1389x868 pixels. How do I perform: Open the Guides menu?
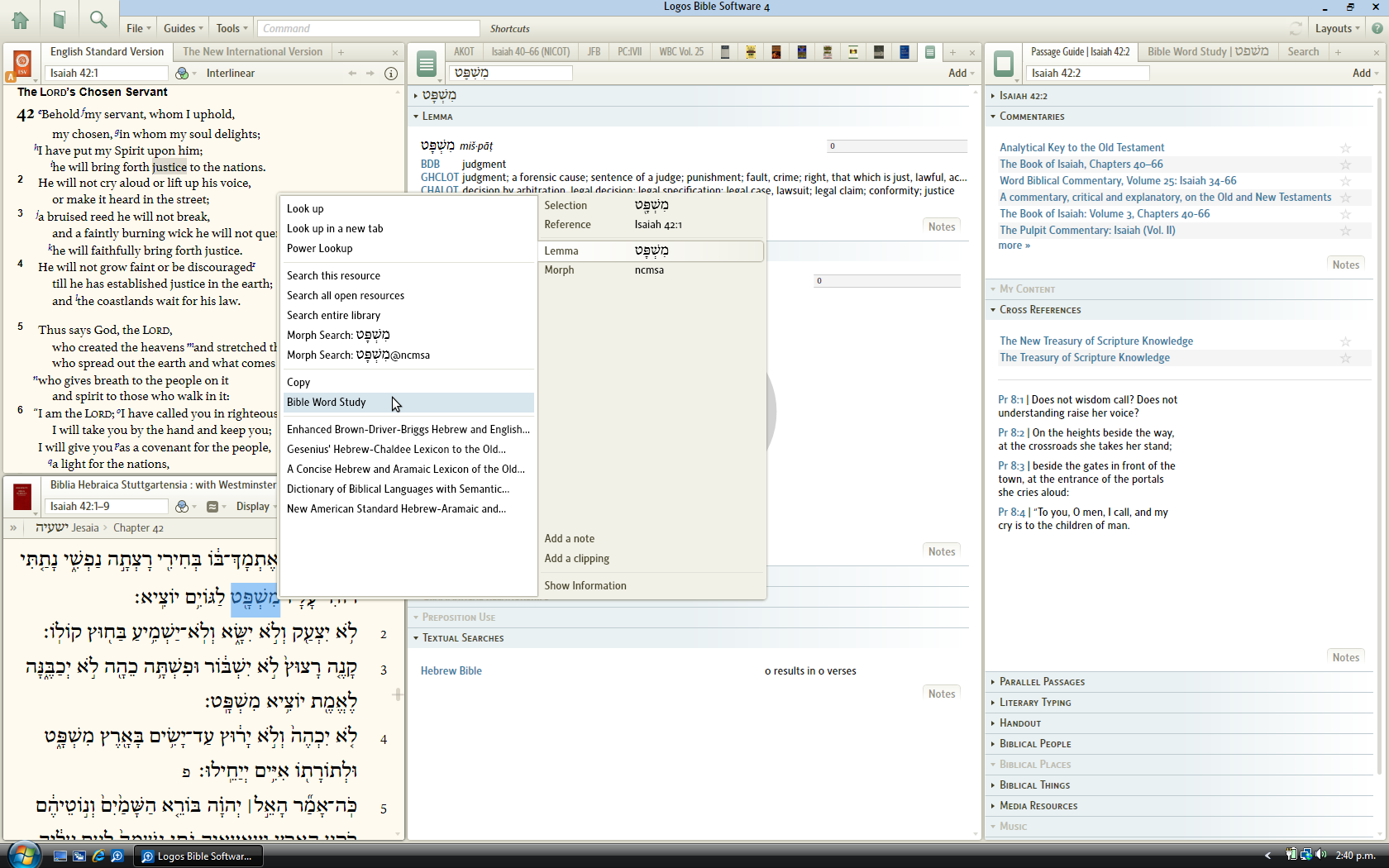click(183, 28)
